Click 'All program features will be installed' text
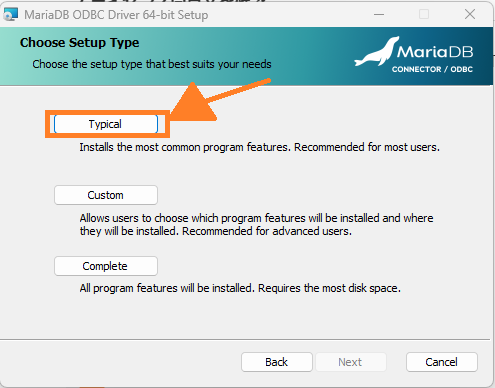Screen dimensions: 495x388 coord(240,288)
